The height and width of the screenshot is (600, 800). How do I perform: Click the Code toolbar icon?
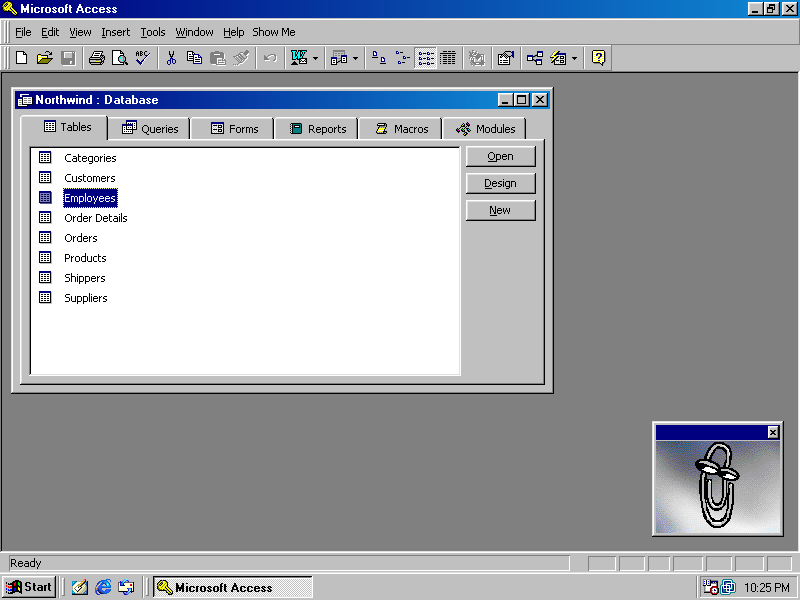[x=477, y=58]
